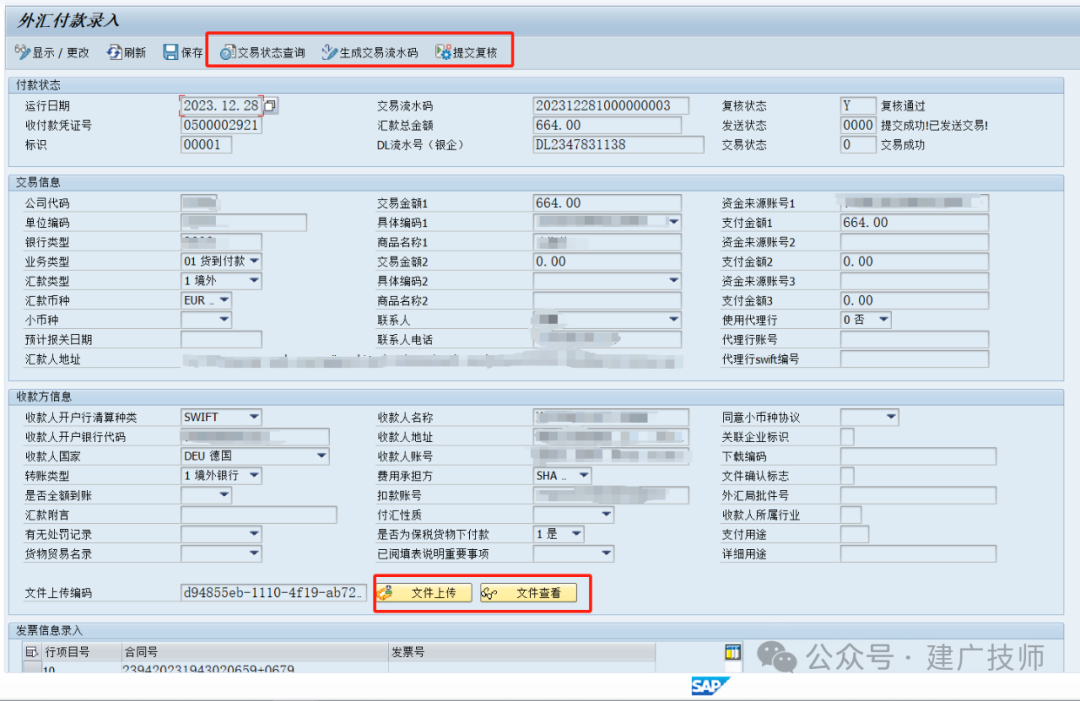
Task: Click the 支付金额1 field
Action: [x=914, y=222]
